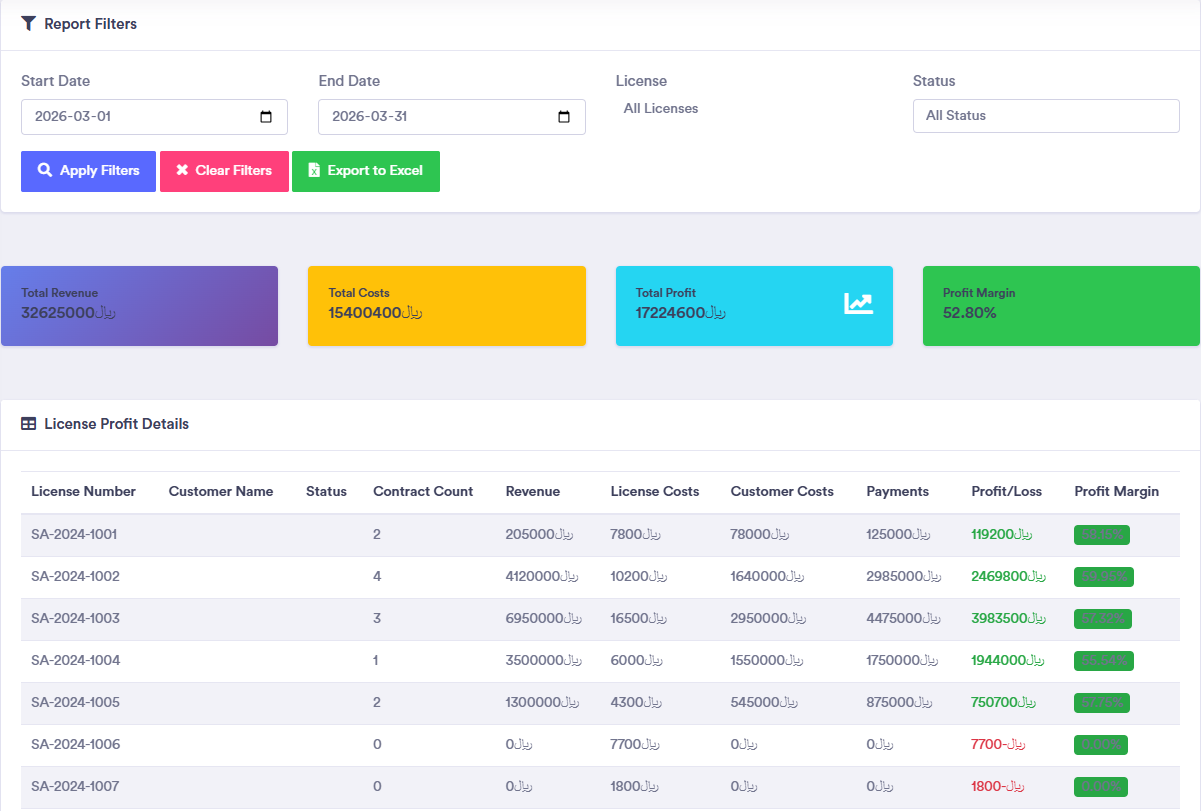The image size is (1201, 811).
Task: Focus the End Date field showing 2026-03-31
Action: click(x=452, y=117)
